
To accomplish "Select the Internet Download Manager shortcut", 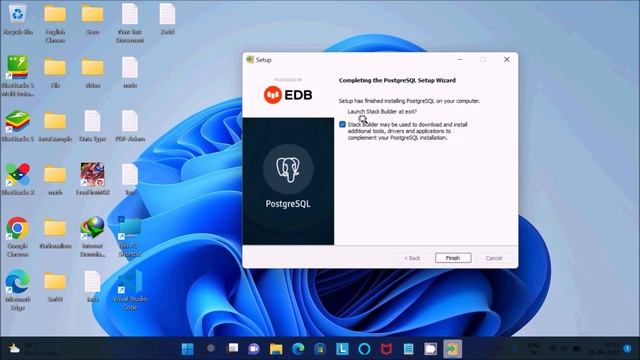I will 92,237.
